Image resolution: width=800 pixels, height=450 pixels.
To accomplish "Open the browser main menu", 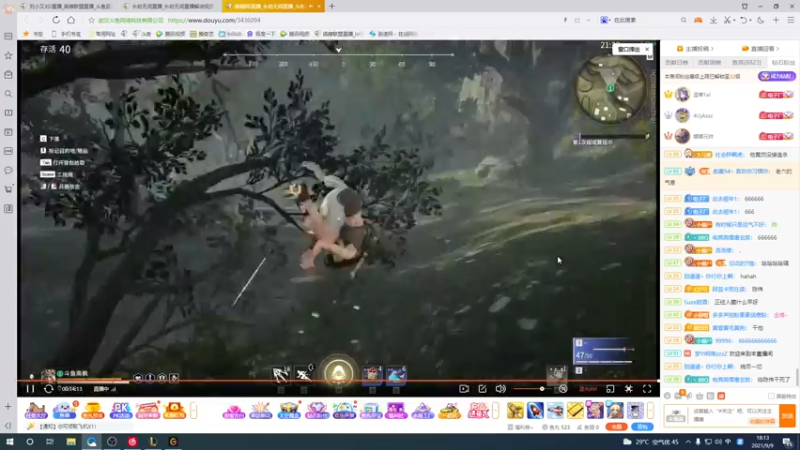I will (791, 20).
